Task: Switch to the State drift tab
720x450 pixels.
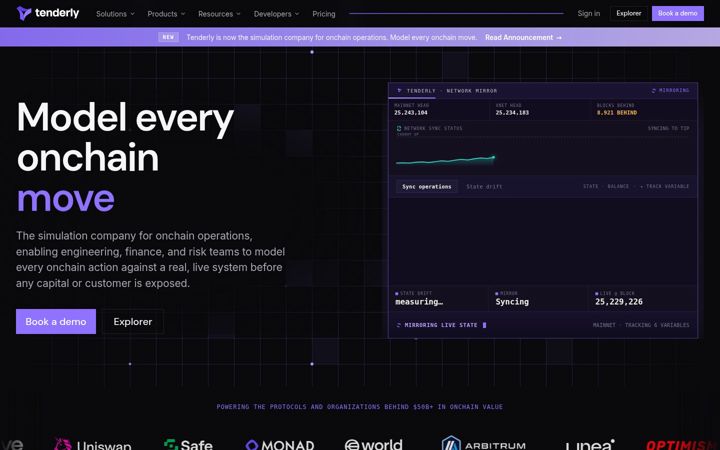Action: [x=484, y=186]
